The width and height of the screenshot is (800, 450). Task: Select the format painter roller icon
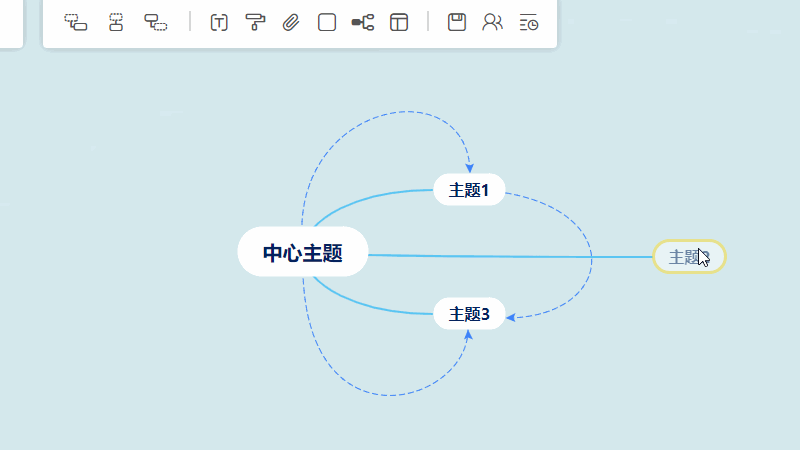point(255,22)
